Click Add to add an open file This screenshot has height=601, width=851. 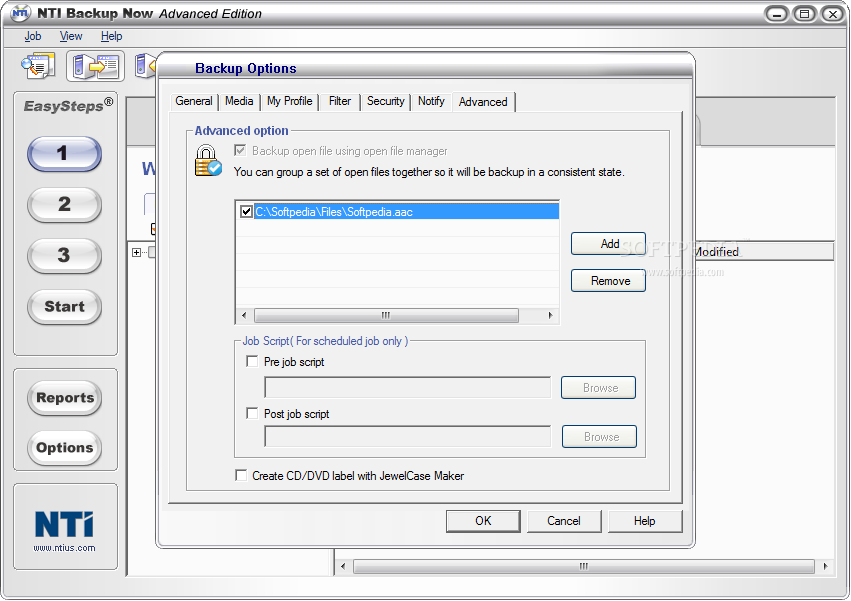click(608, 244)
